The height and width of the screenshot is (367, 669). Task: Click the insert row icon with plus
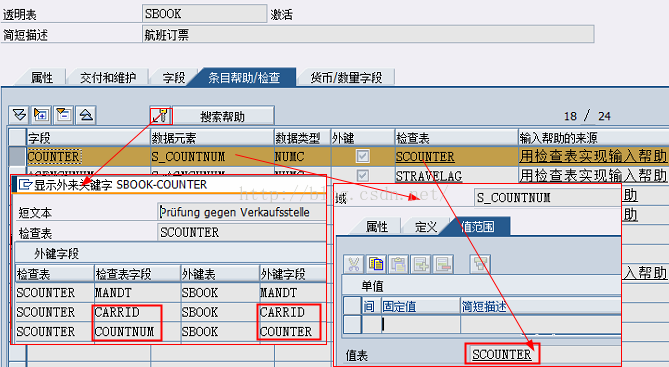point(41,115)
